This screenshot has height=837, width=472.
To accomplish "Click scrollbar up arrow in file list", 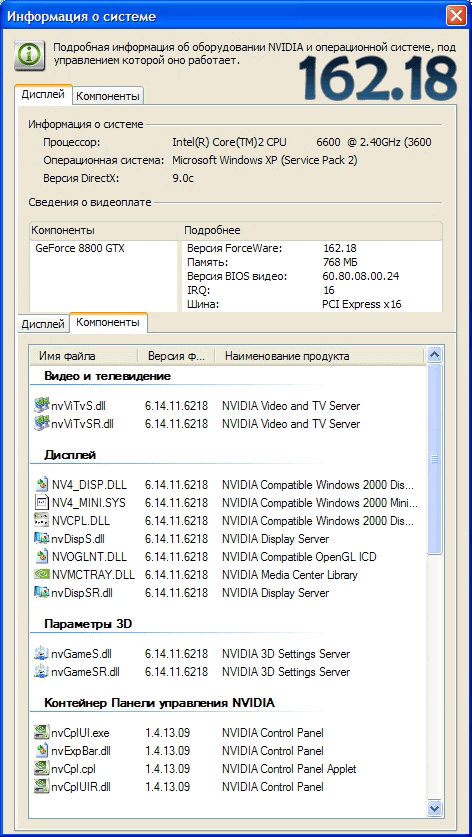I will coord(435,355).
